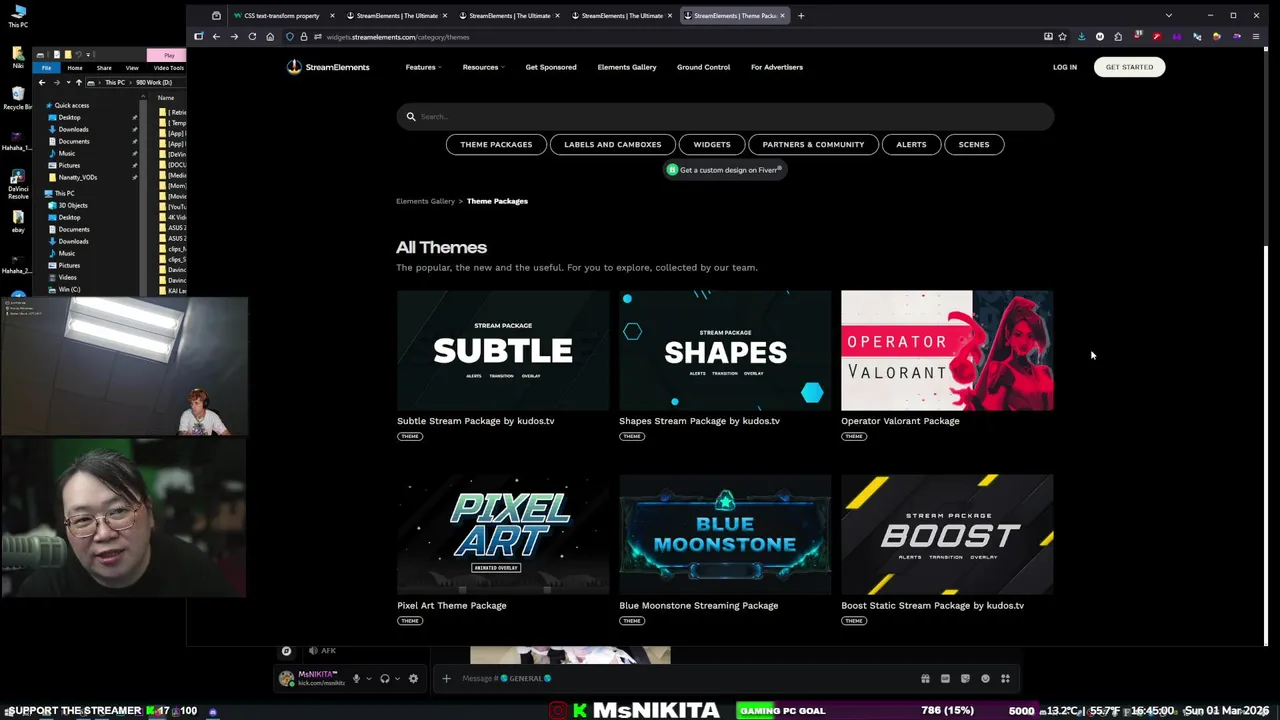1280x720 pixels.
Task: Expand the Features dropdown in site nav
Action: pyautogui.click(x=423, y=67)
